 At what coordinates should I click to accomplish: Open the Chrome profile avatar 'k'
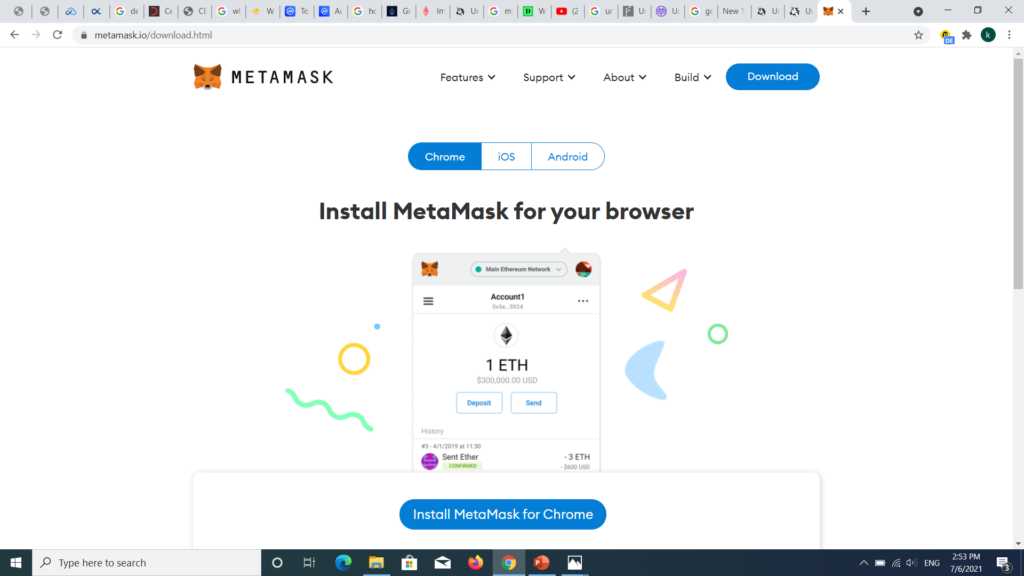pyautogui.click(x=988, y=35)
